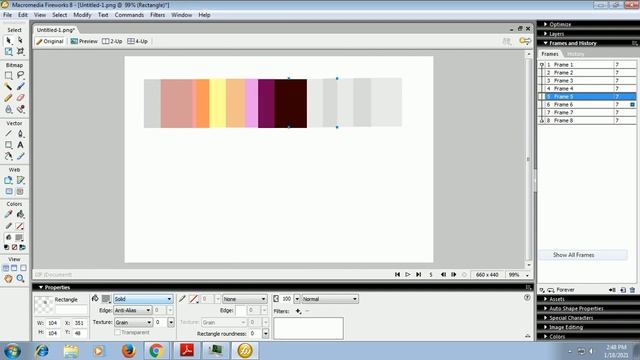Select the Scale tool

[9, 51]
